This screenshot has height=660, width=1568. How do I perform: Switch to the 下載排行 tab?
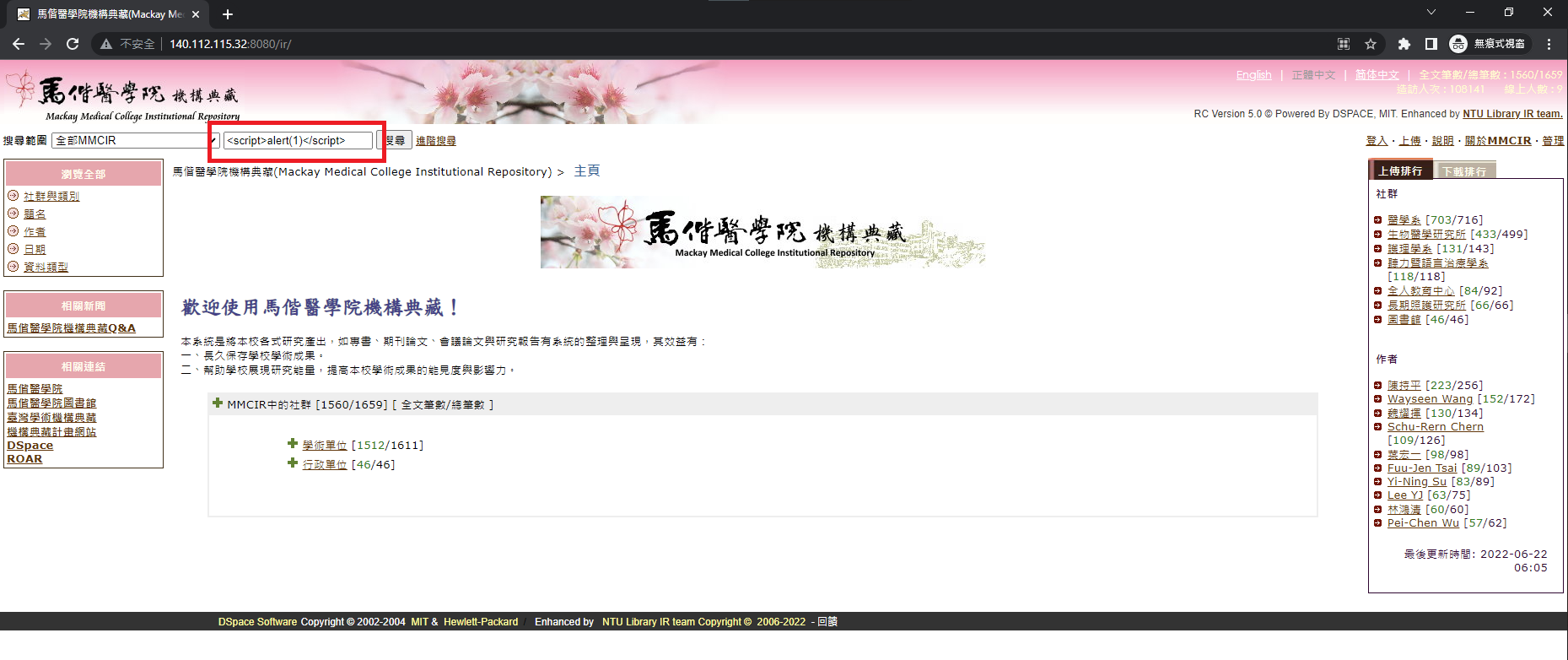coord(1464,171)
